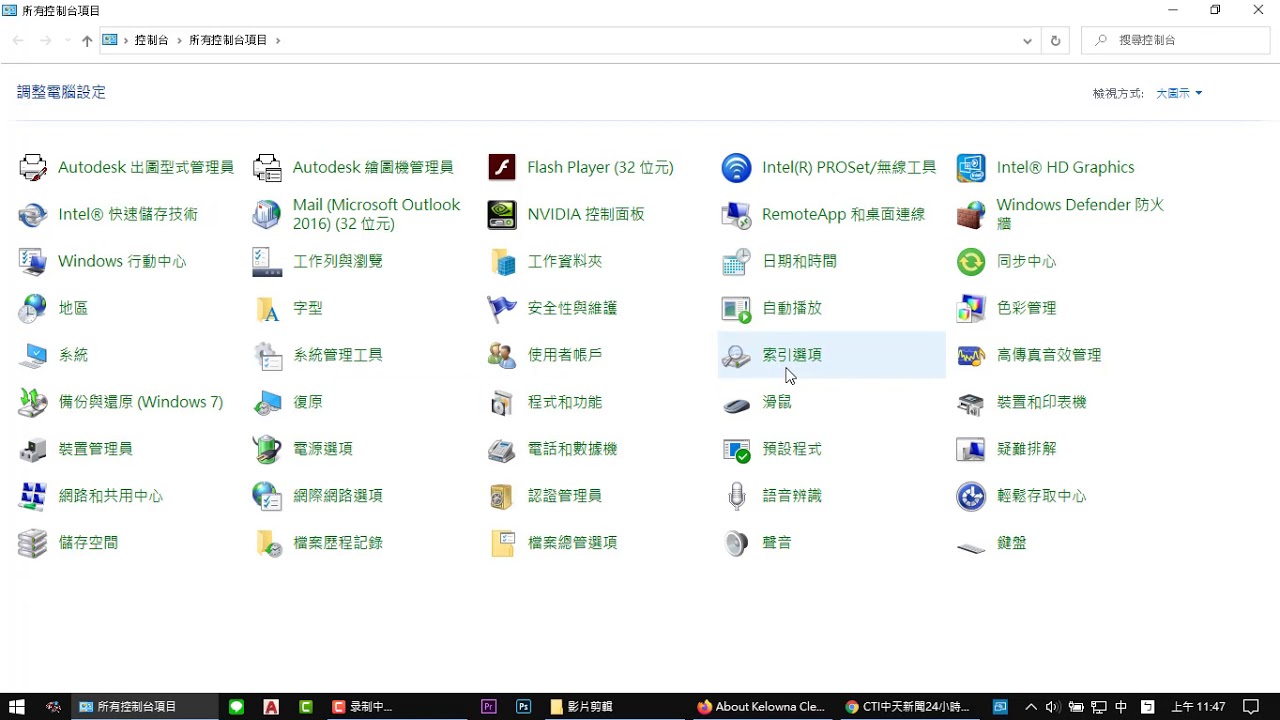Click the 搜尋控制台 search field
1280x720 pixels.
tap(1176, 41)
